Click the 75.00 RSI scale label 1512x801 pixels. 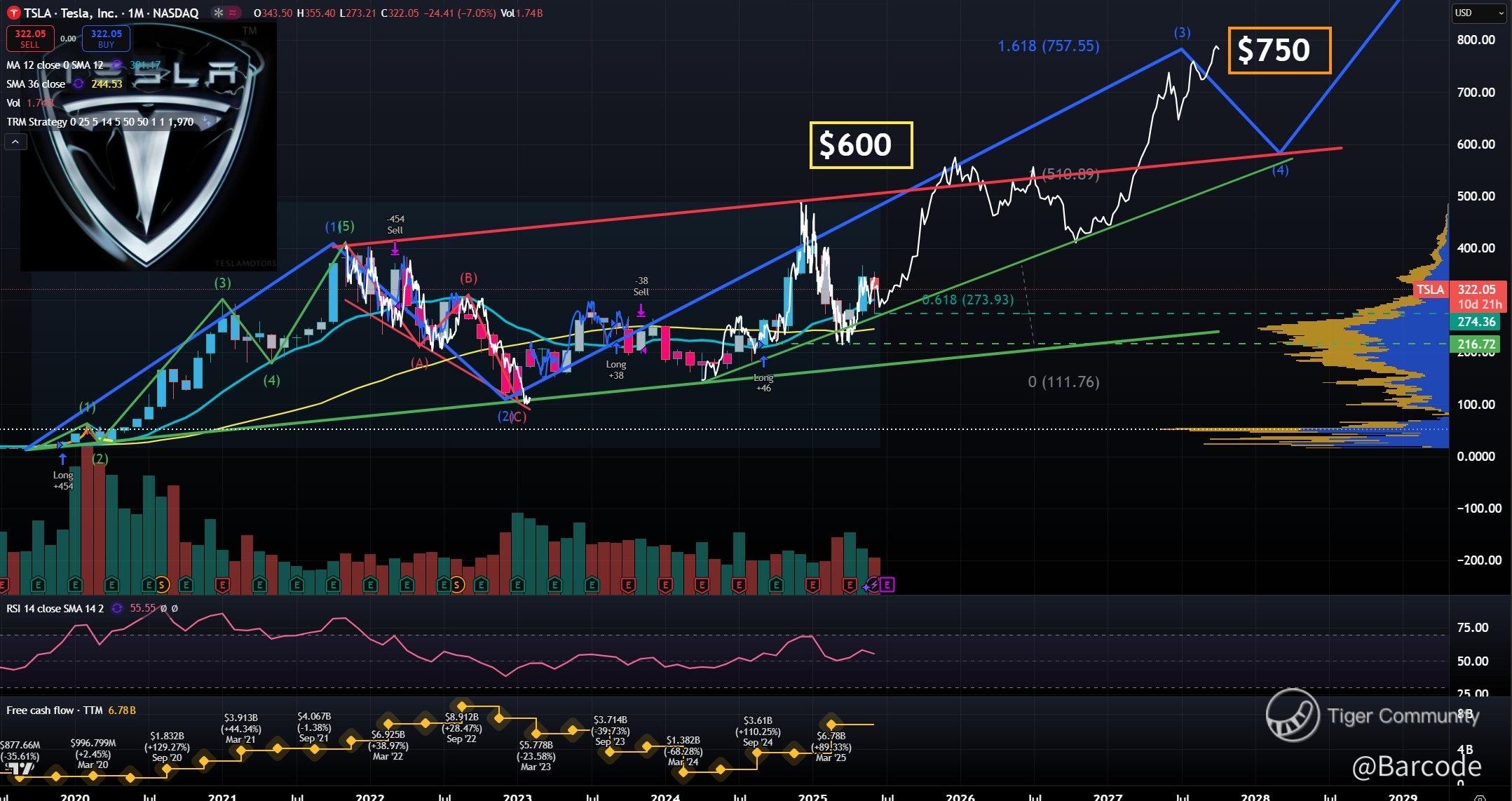pos(1473,628)
